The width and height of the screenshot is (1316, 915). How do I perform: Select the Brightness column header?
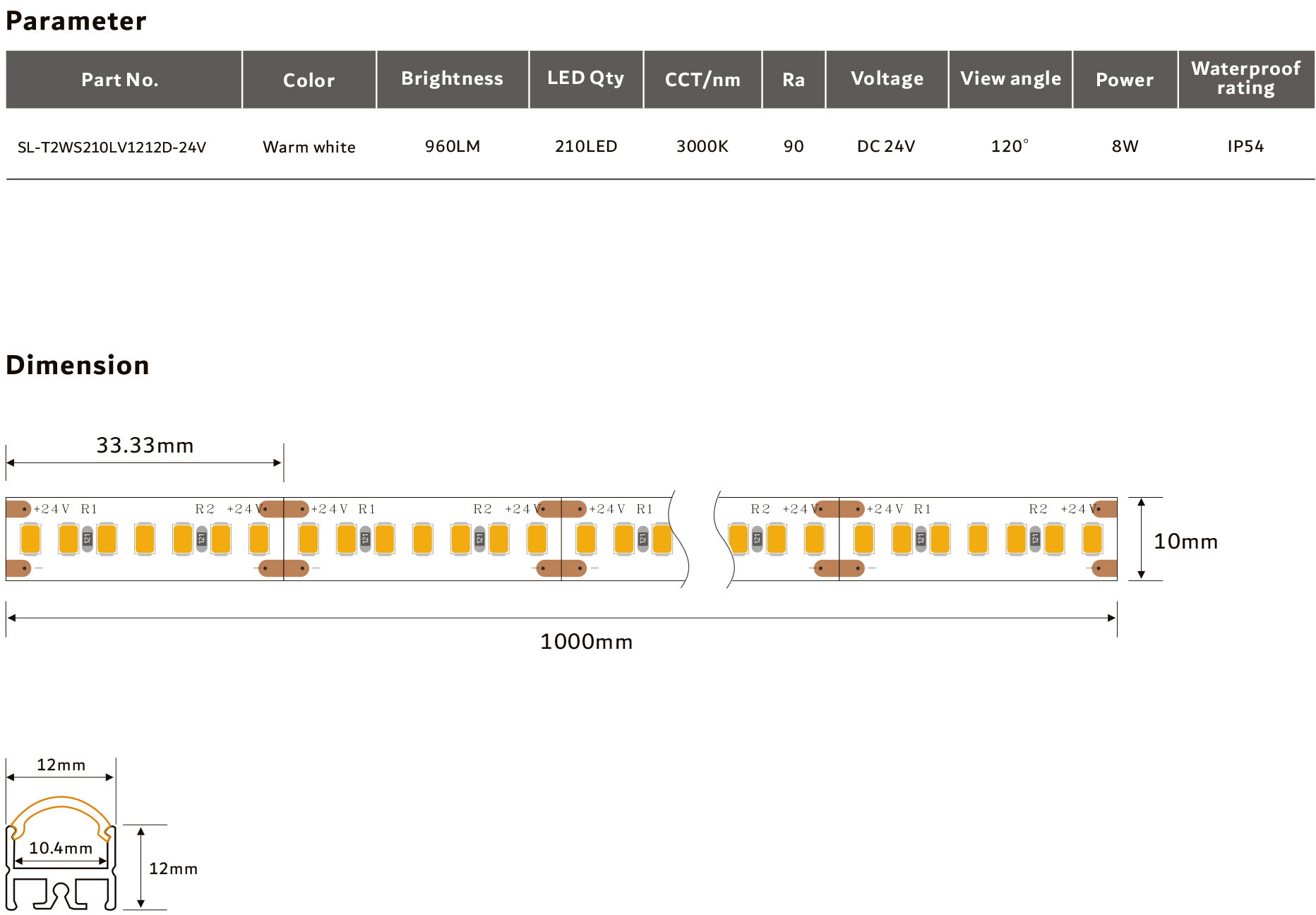(452, 79)
